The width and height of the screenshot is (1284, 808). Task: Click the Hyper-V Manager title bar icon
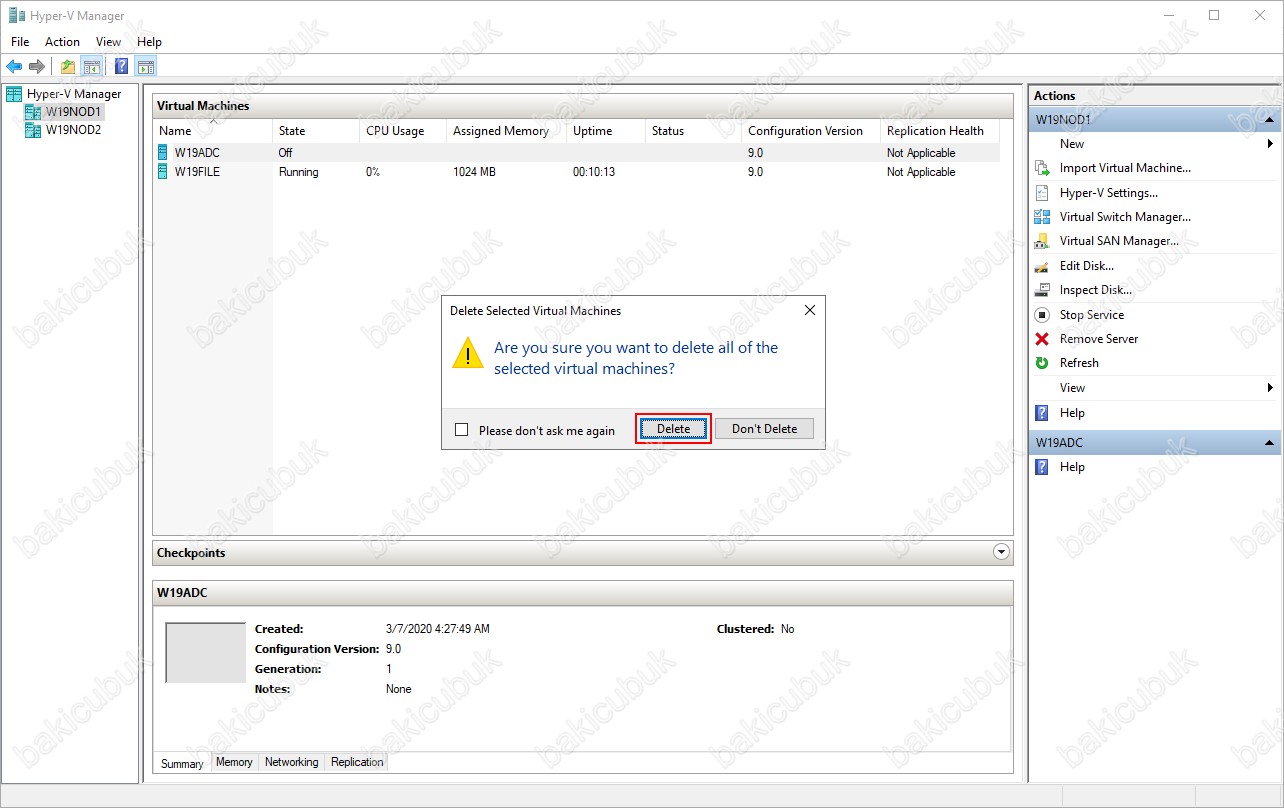pos(17,15)
